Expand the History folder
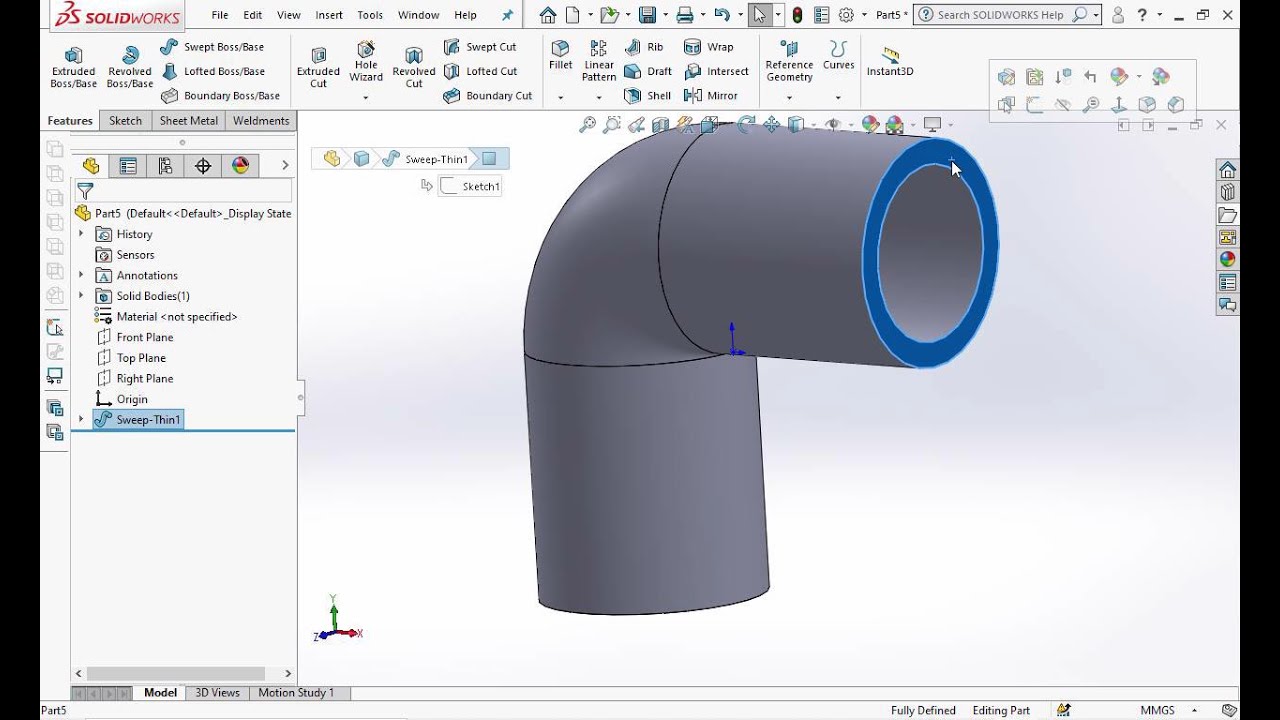The width and height of the screenshot is (1280, 720). 81,234
